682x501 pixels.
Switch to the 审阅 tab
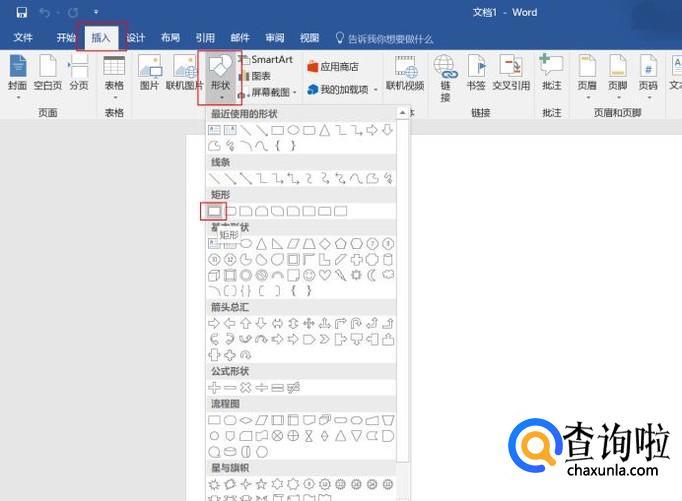[x=274, y=38]
